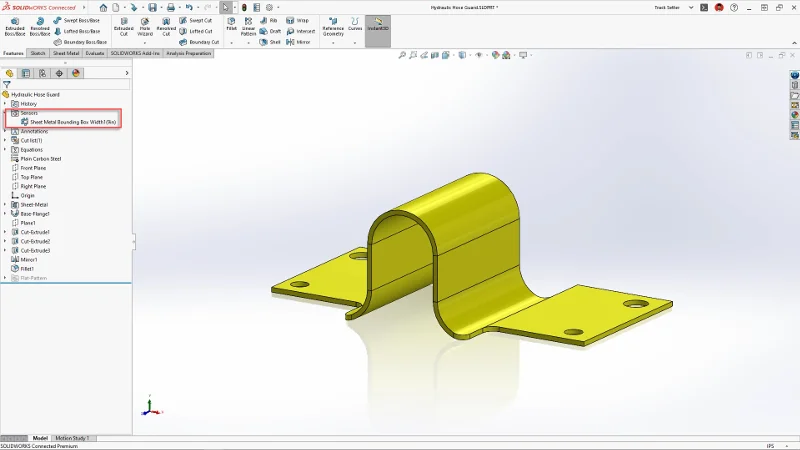Open the DisplayManager tab icon
Screen dimensions: 800x450
(76, 73)
